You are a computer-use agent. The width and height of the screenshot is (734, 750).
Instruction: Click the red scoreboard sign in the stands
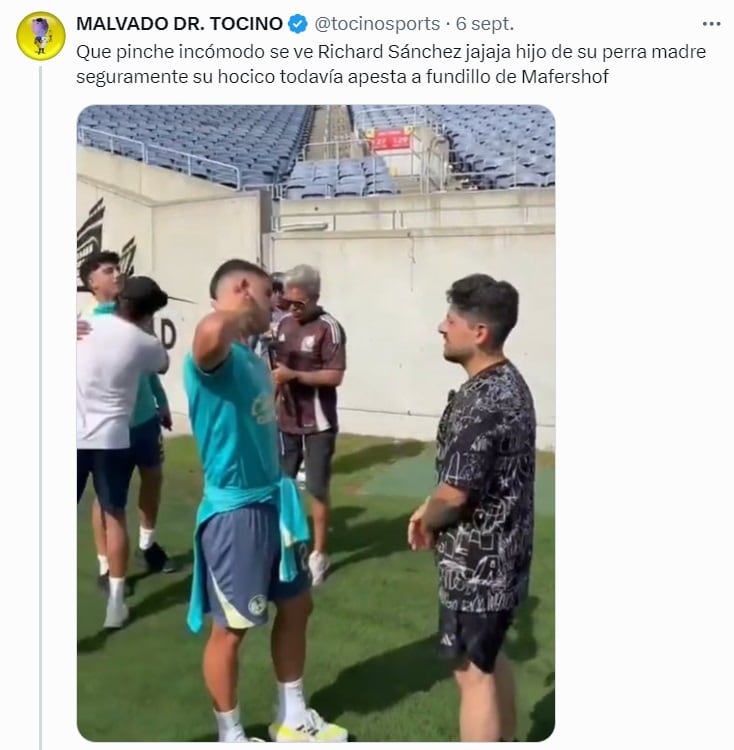[x=391, y=141]
